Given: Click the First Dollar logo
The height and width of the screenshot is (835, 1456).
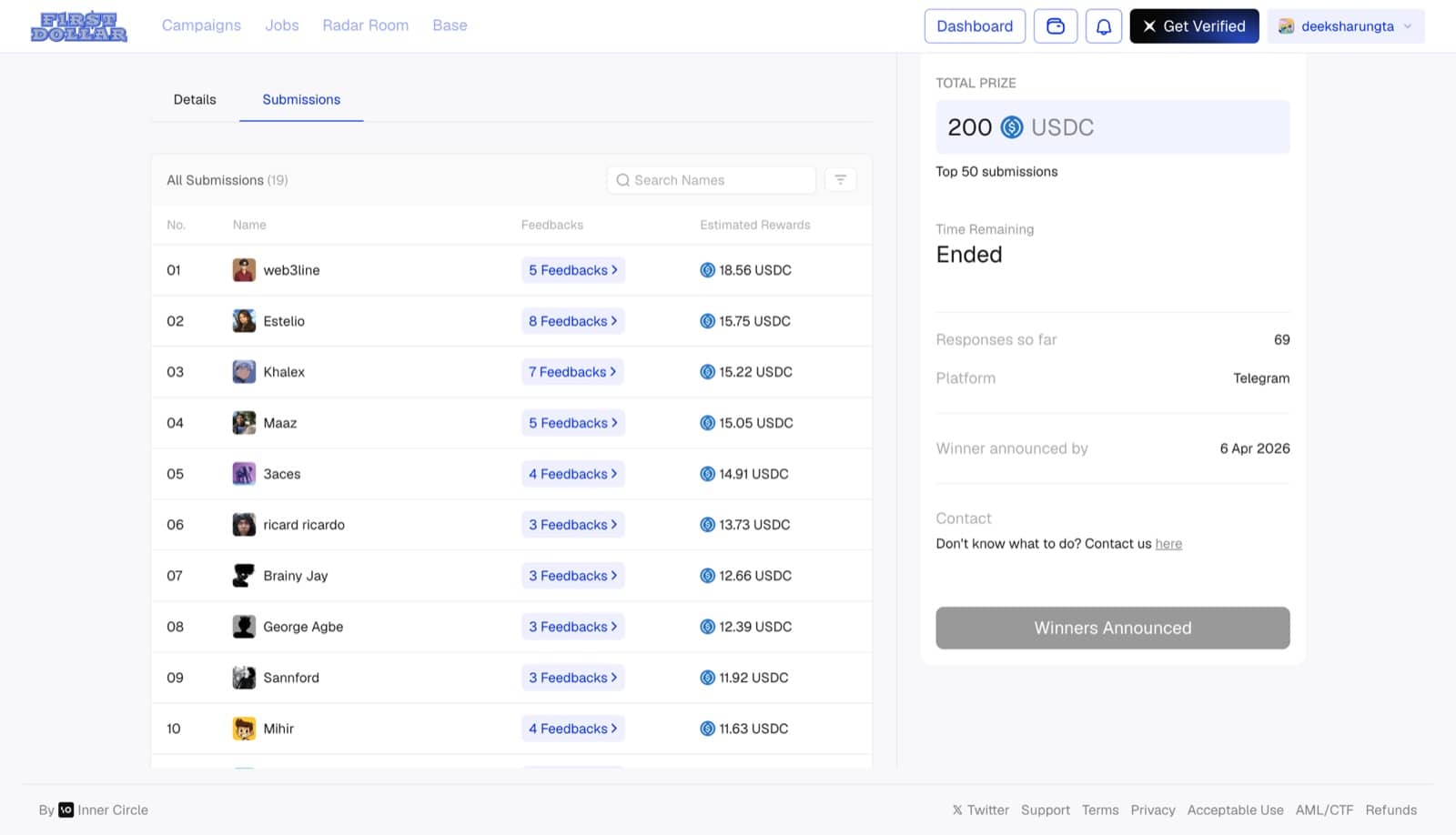Looking at the screenshot, I should 78,26.
